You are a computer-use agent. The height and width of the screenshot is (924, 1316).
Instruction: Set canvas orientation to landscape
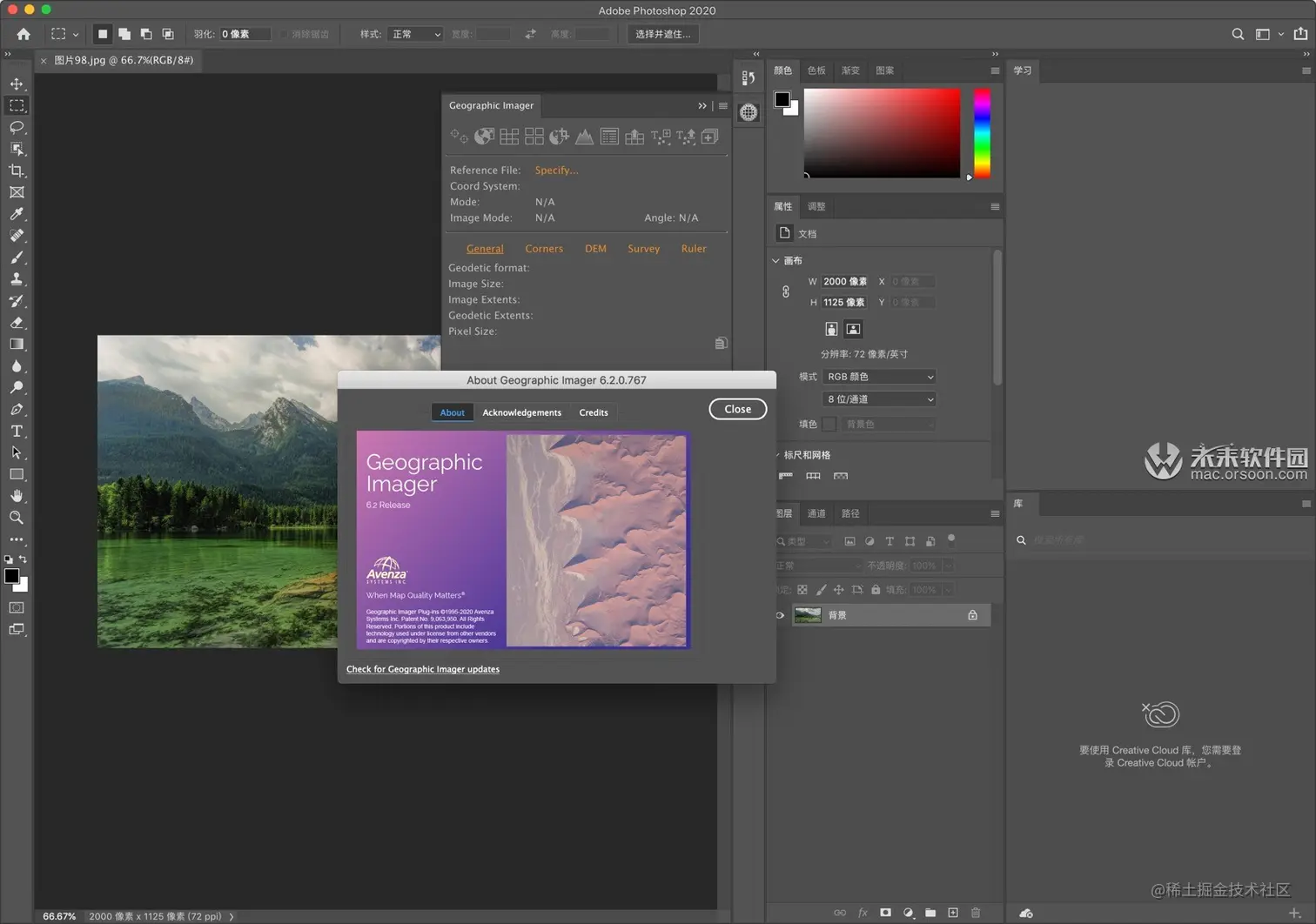pyautogui.click(x=853, y=329)
